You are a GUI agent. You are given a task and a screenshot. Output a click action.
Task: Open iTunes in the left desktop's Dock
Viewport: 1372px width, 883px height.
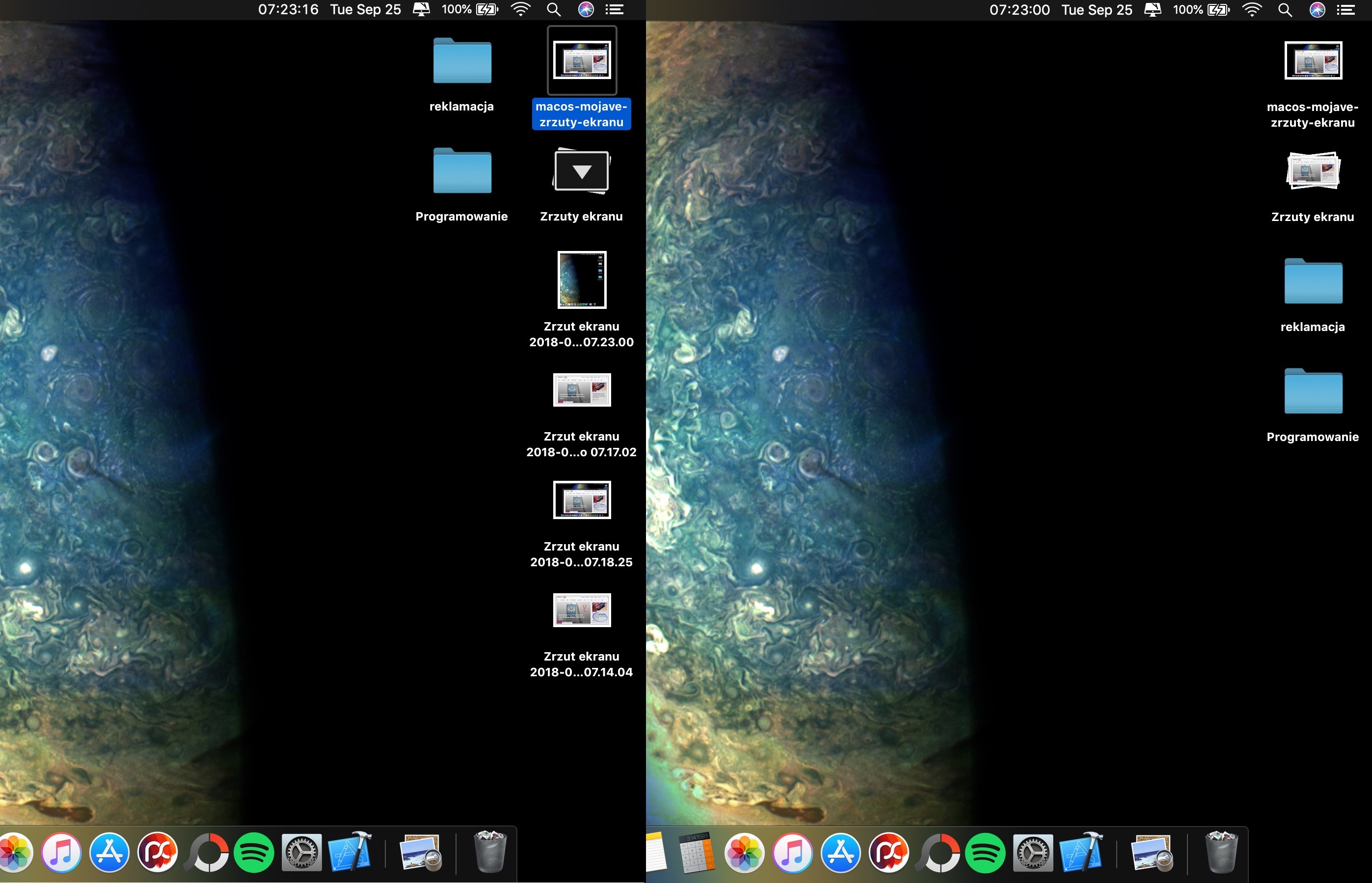point(61,853)
